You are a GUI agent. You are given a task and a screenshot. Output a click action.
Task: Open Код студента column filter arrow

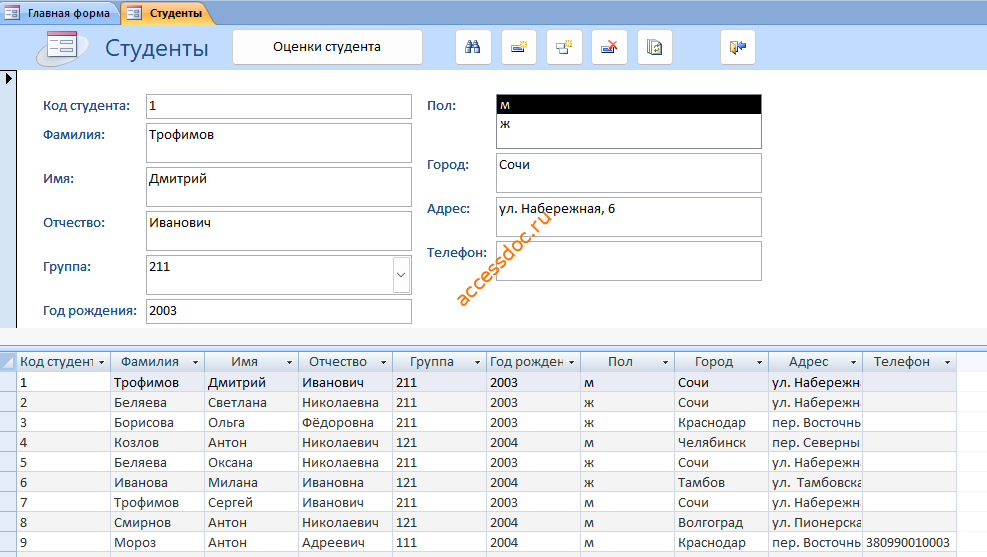pos(101,363)
